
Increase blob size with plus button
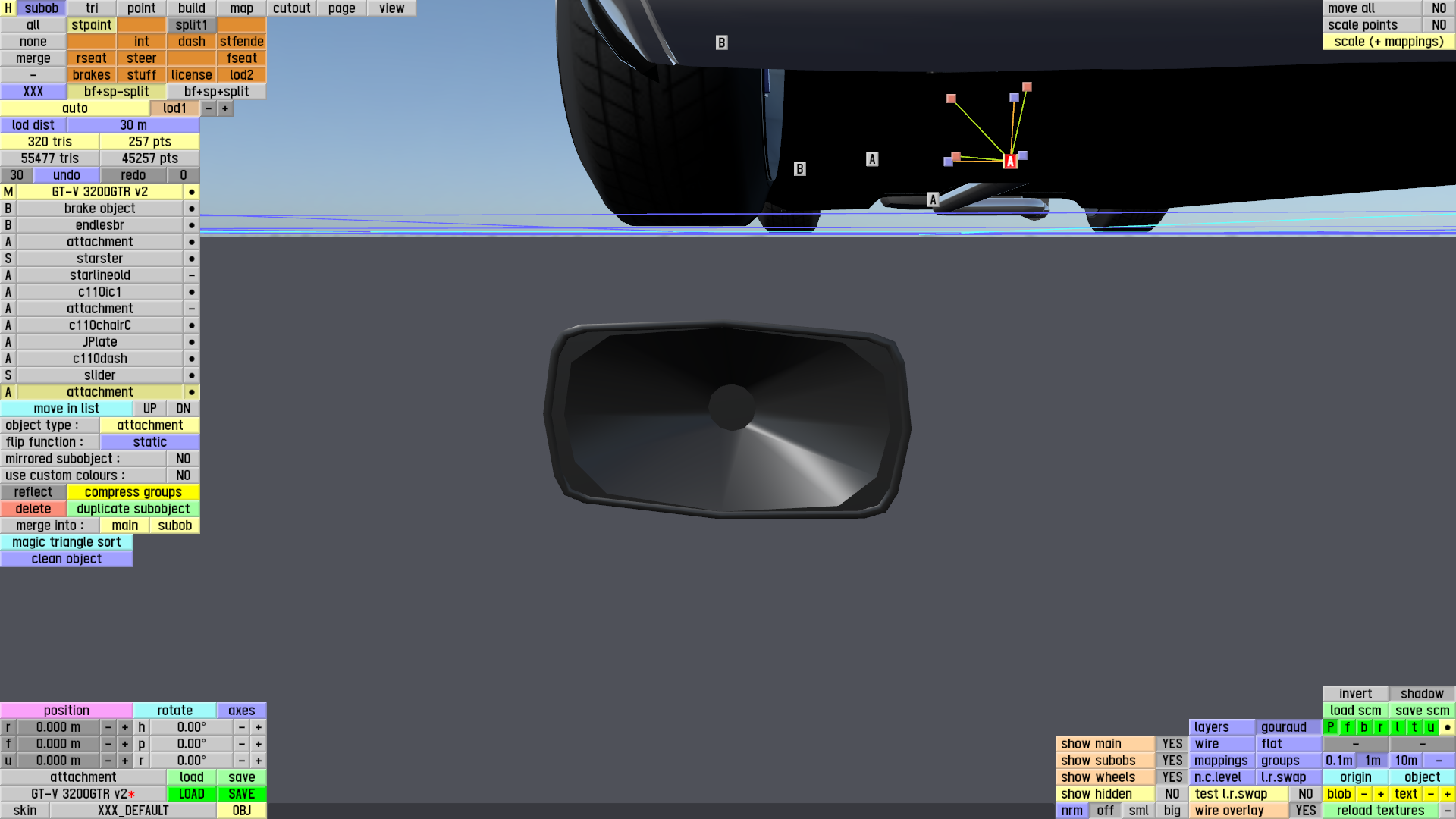(x=1380, y=794)
